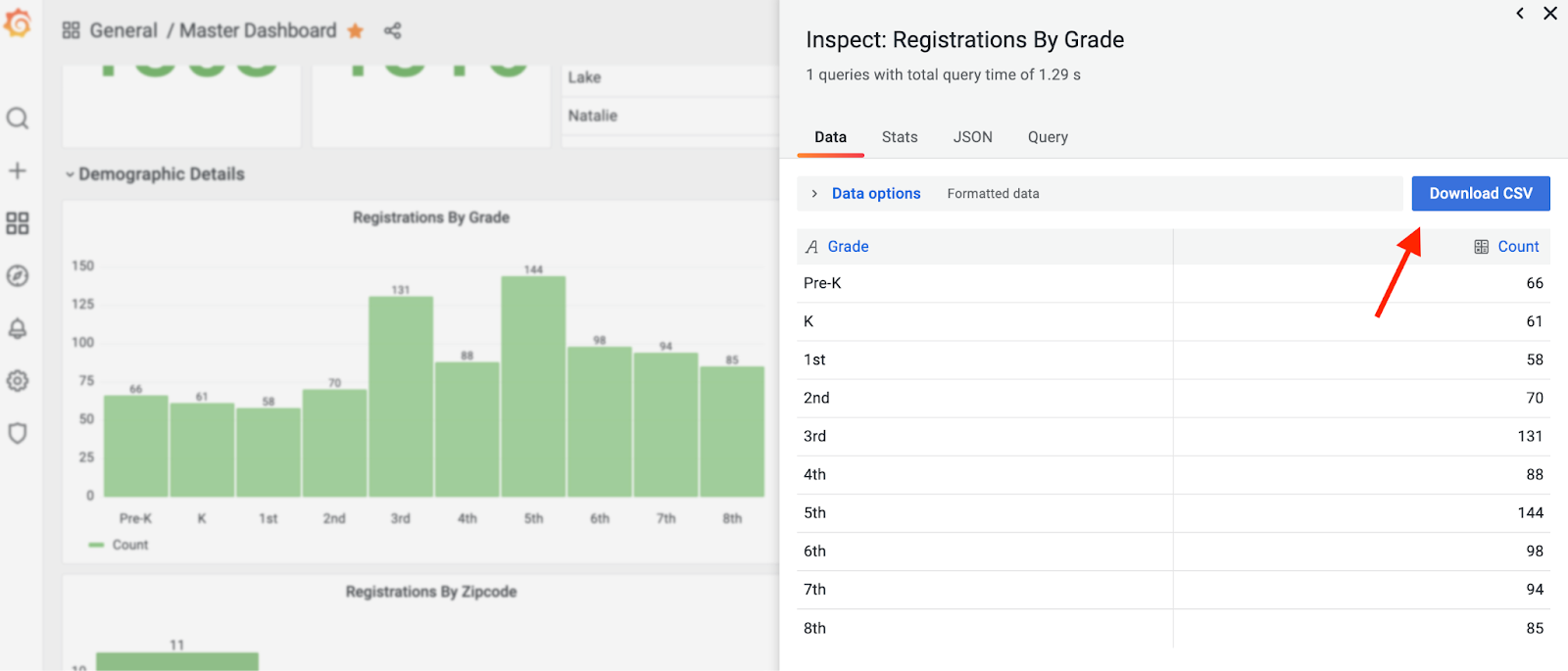Click the Grafana logo icon
The width and height of the screenshot is (1568, 671).
pos(18,23)
